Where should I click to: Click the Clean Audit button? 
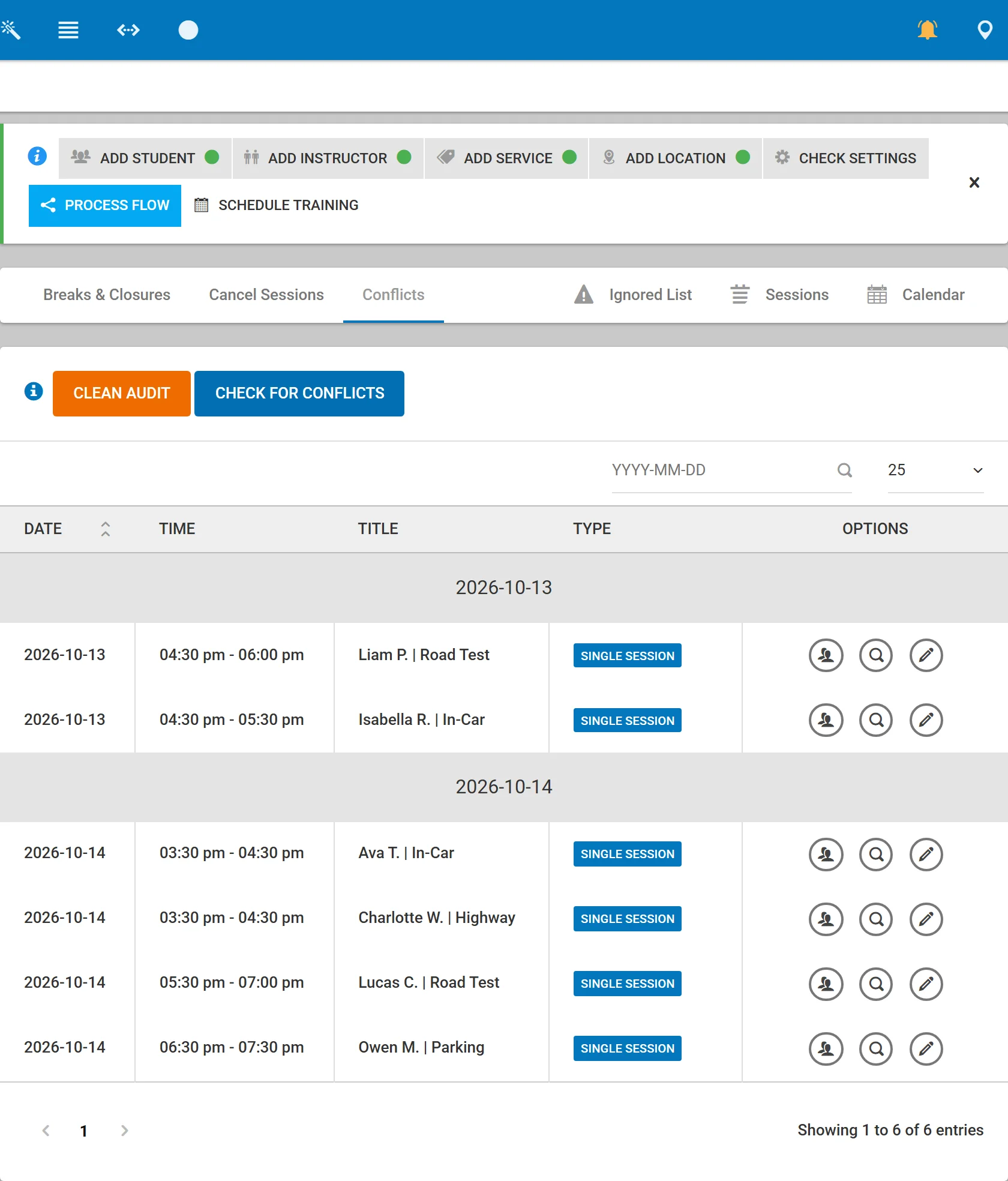(x=122, y=393)
